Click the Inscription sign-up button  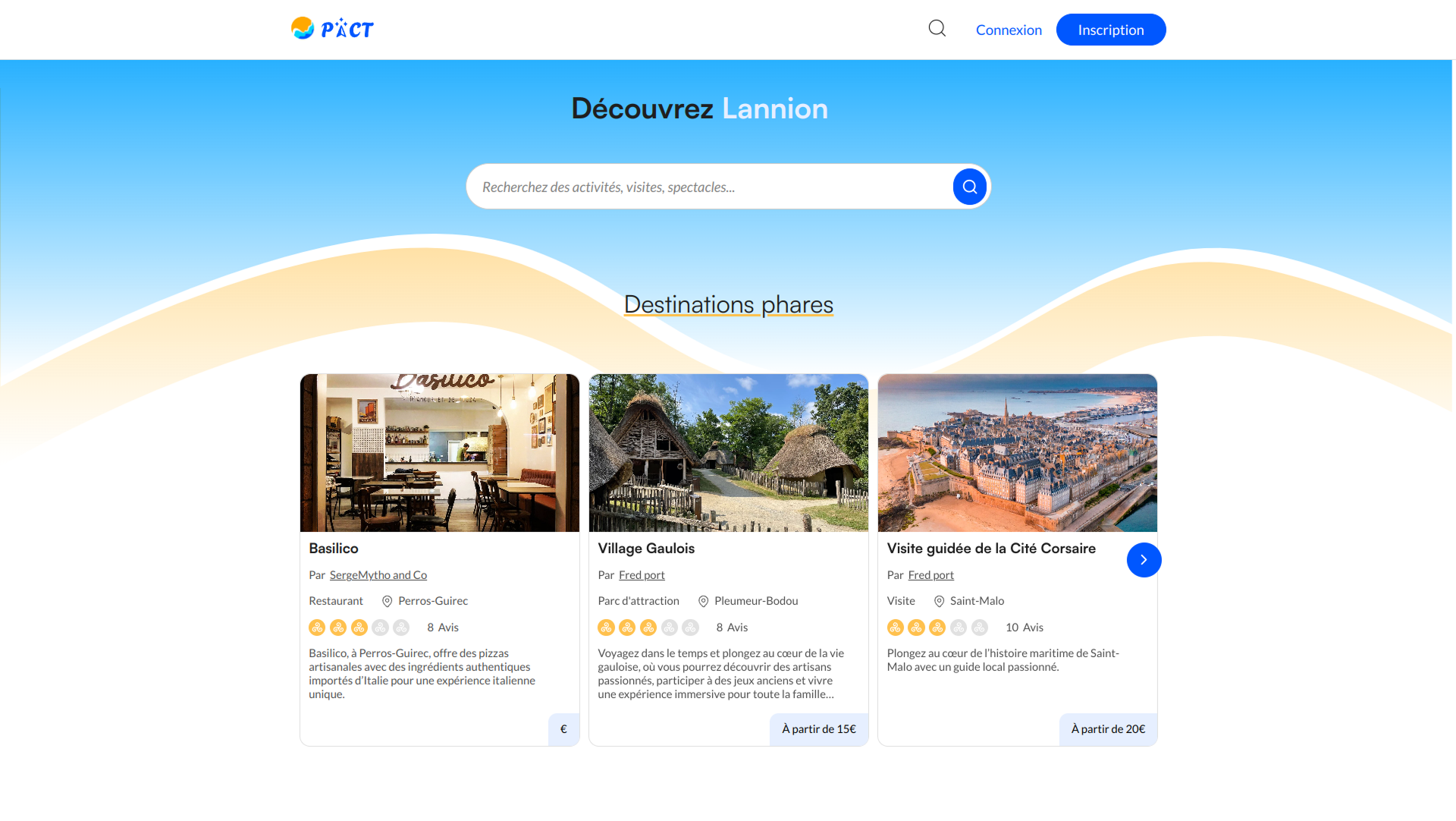point(1110,30)
